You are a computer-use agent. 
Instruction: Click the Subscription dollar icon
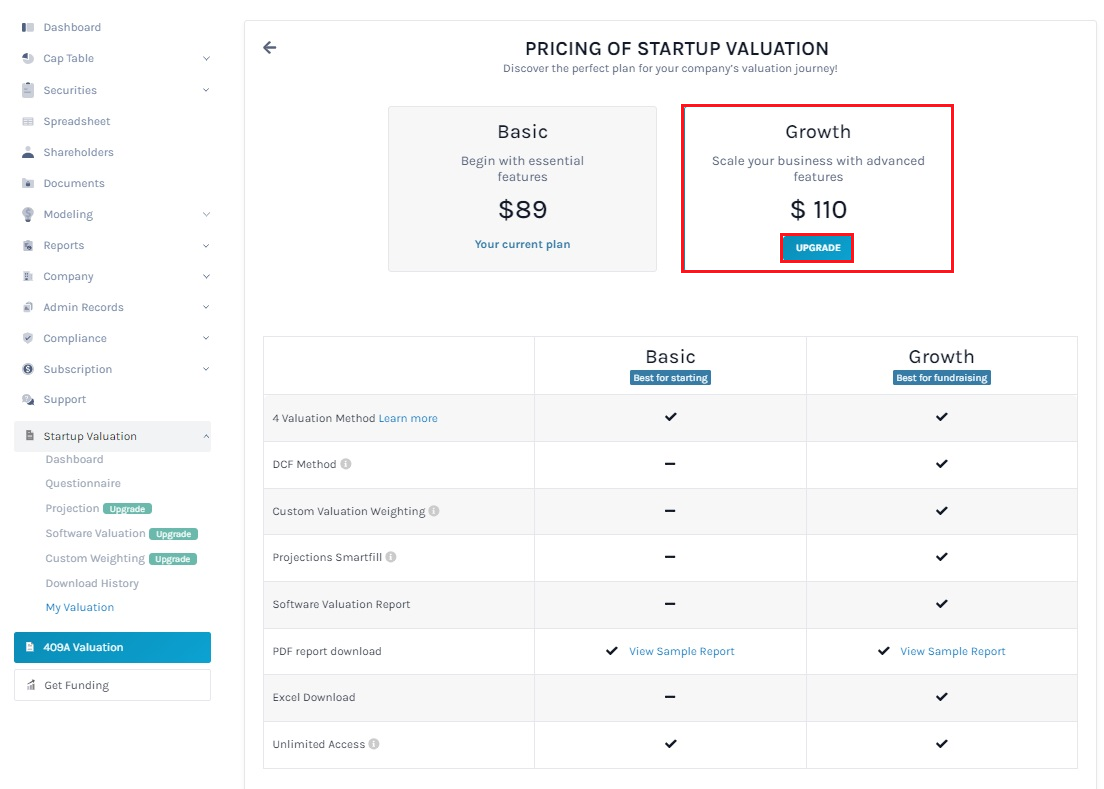[28, 369]
